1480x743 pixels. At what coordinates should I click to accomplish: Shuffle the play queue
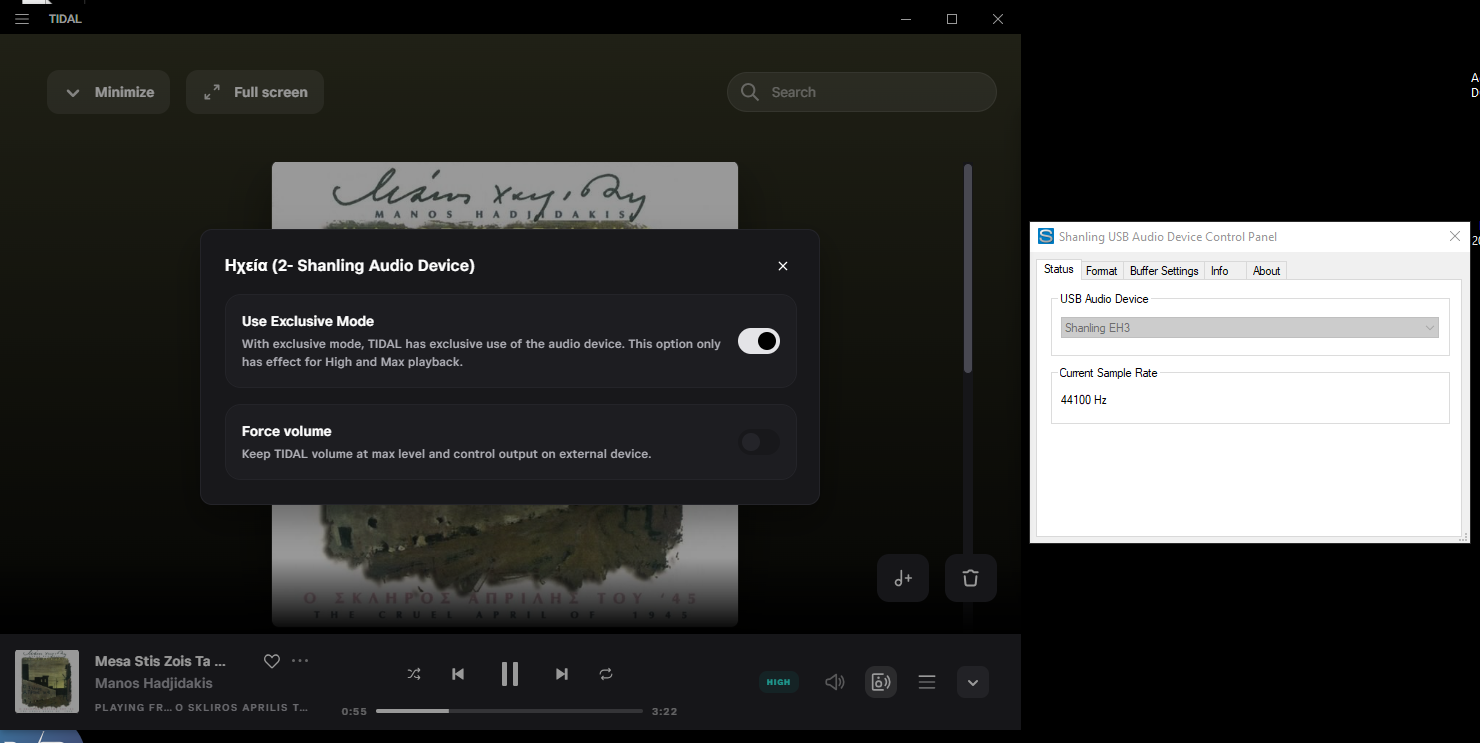[x=414, y=674]
